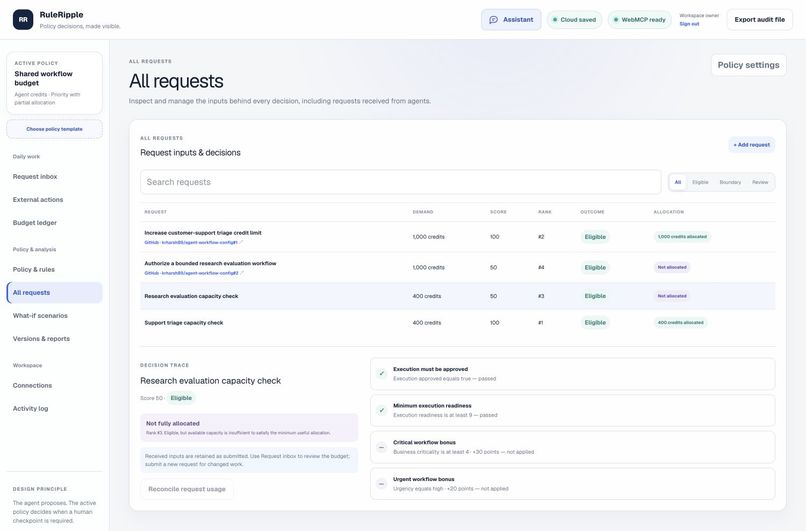The height and width of the screenshot is (531, 806).
Task: Select Research evaluation capacity check table row
Action: pos(457,296)
